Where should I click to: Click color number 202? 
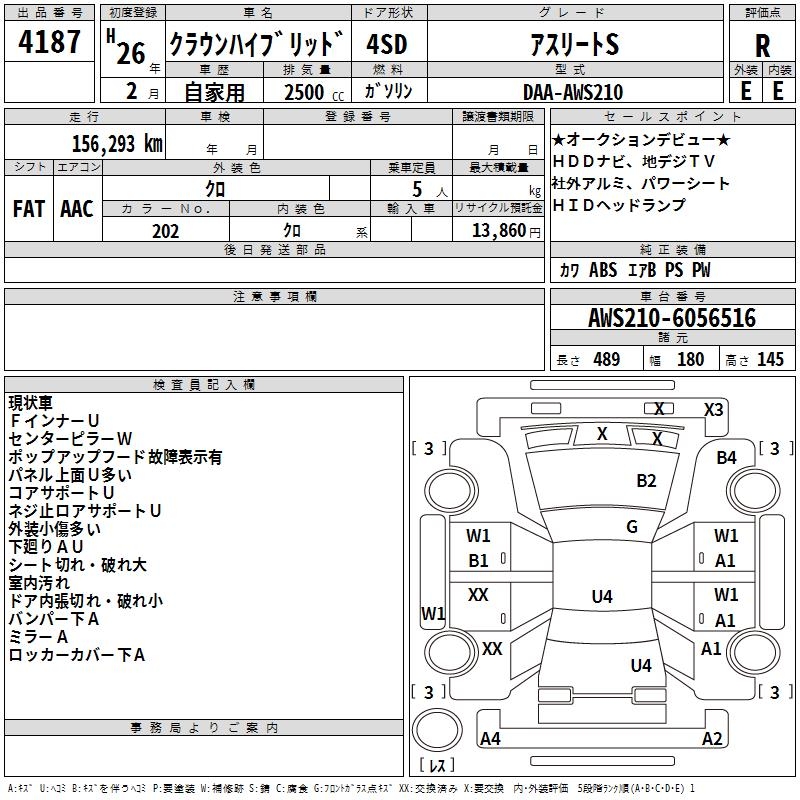[x=166, y=231]
